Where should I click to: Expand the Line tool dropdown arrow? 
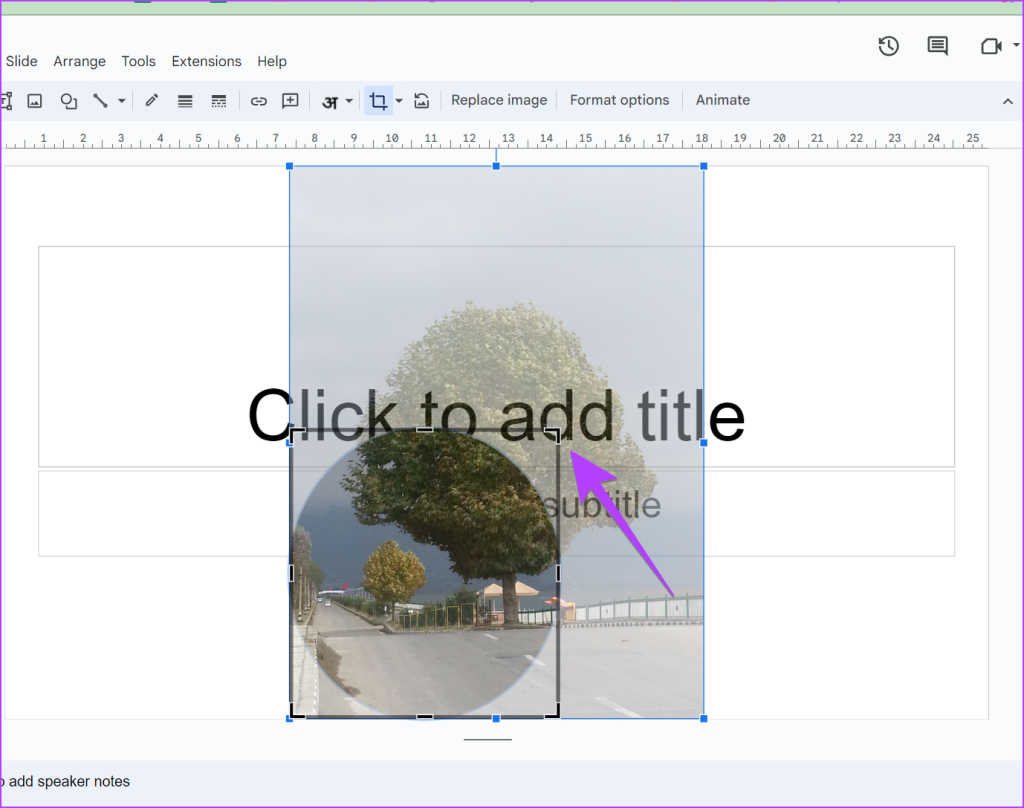(122, 101)
